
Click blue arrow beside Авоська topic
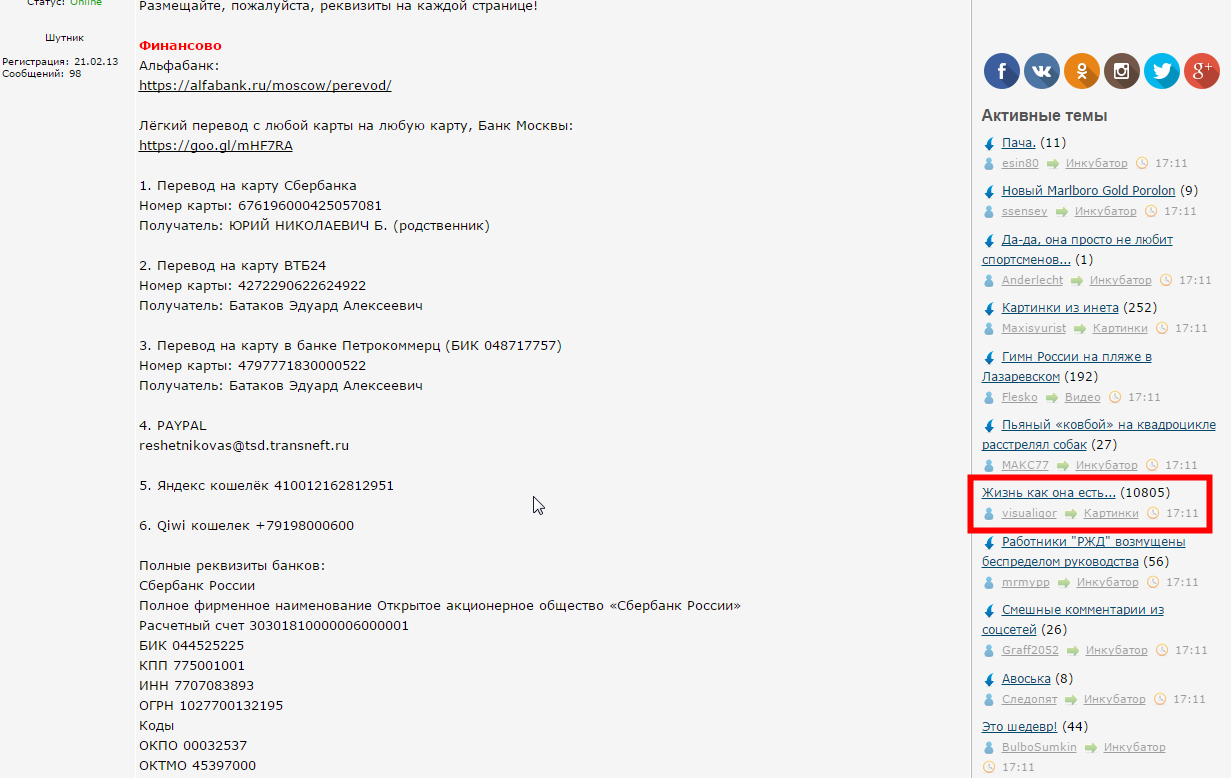click(x=989, y=680)
